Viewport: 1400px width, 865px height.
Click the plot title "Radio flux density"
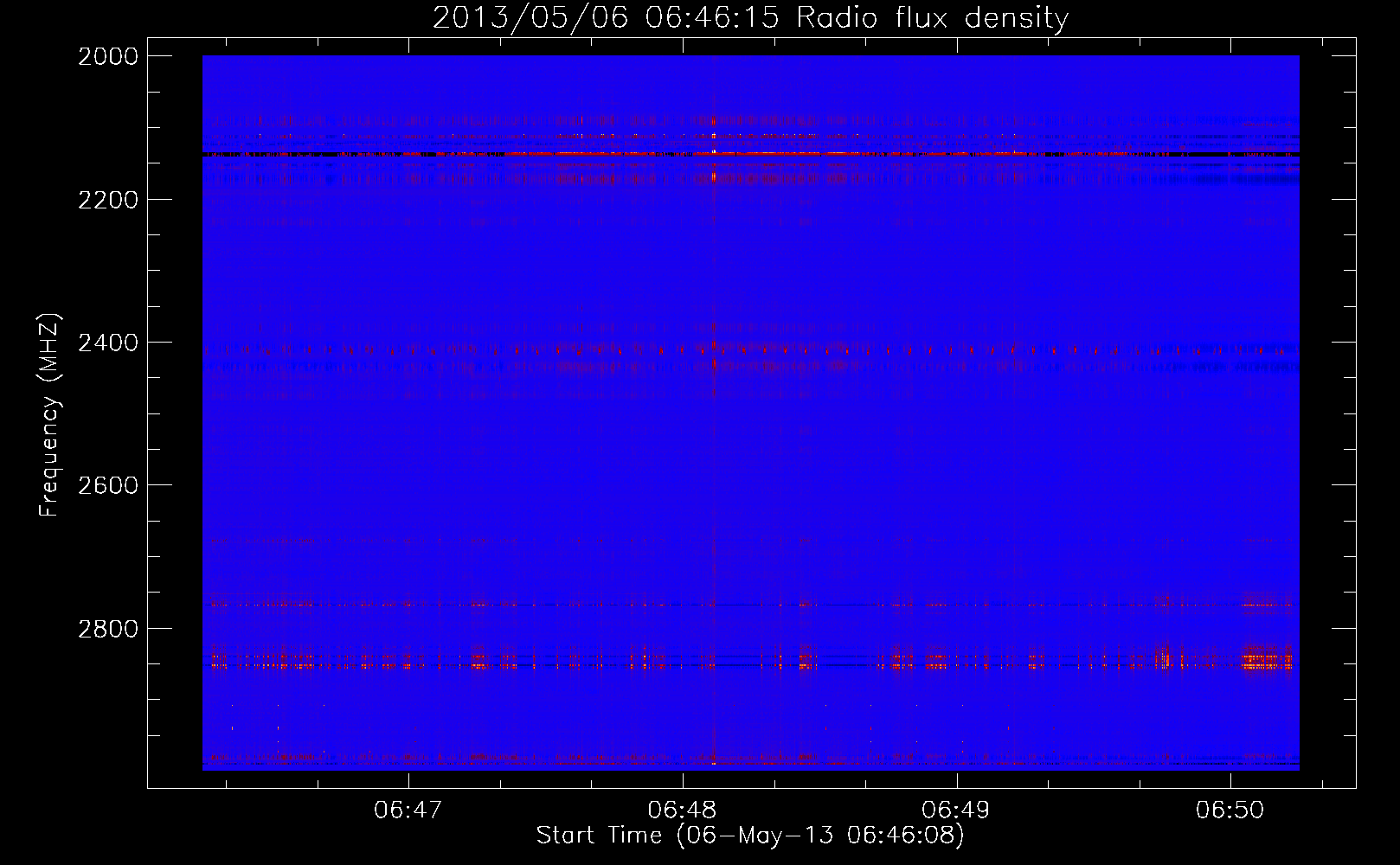(932, 18)
